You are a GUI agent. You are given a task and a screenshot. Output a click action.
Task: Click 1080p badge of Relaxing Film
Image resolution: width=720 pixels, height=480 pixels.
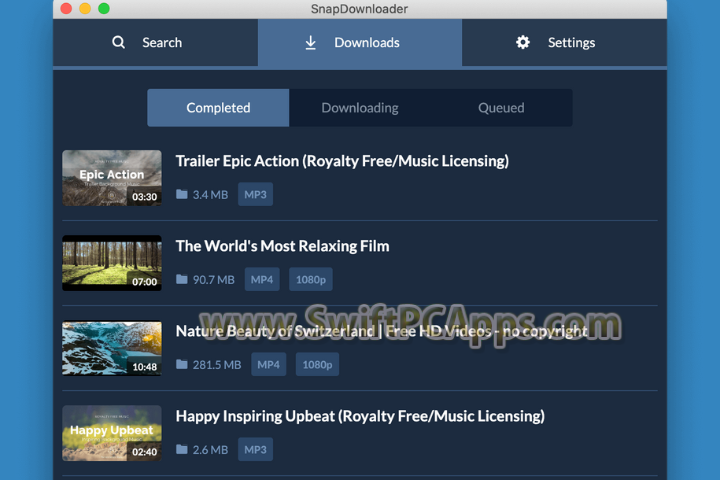311,279
